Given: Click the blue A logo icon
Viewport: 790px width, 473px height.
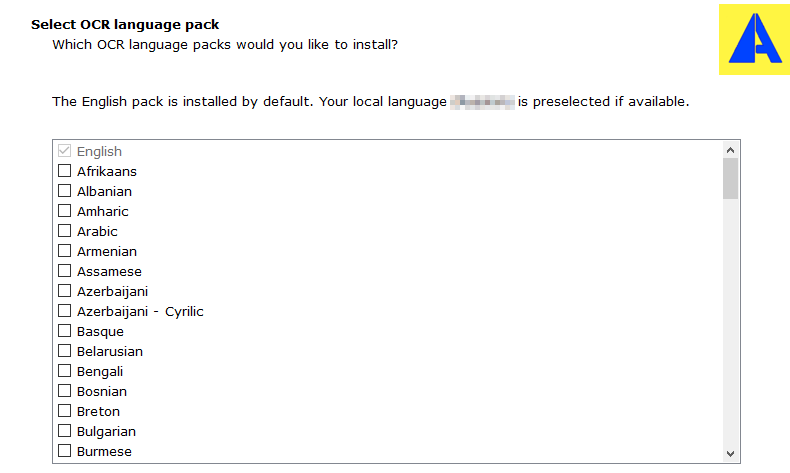Looking at the screenshot, I should point(754,39).
